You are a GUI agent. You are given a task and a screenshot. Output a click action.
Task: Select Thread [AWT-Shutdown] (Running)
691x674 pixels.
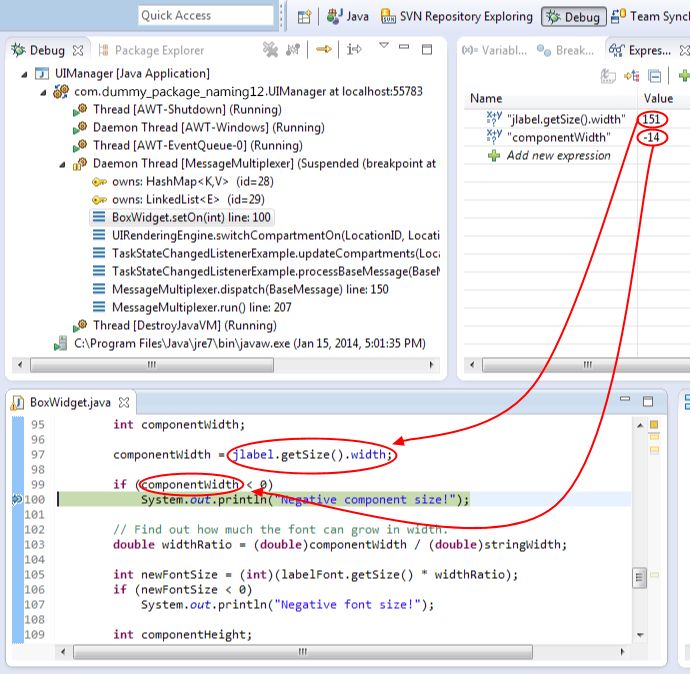pos(187,109)
